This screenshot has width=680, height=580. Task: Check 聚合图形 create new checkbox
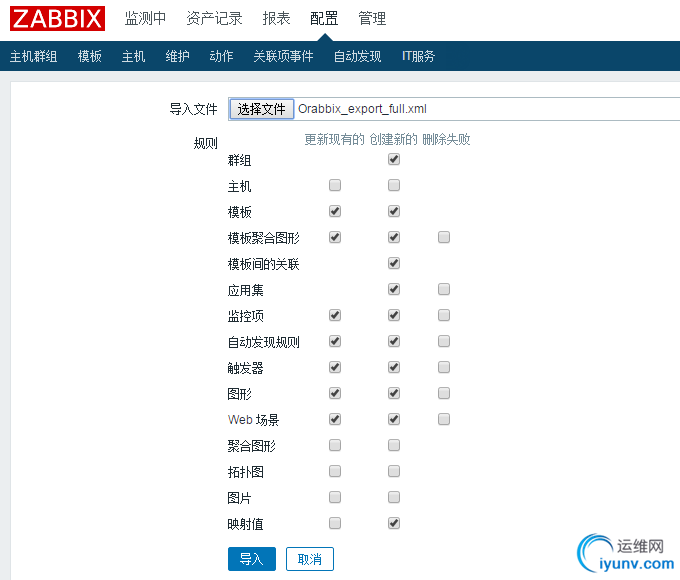[394, 446]
